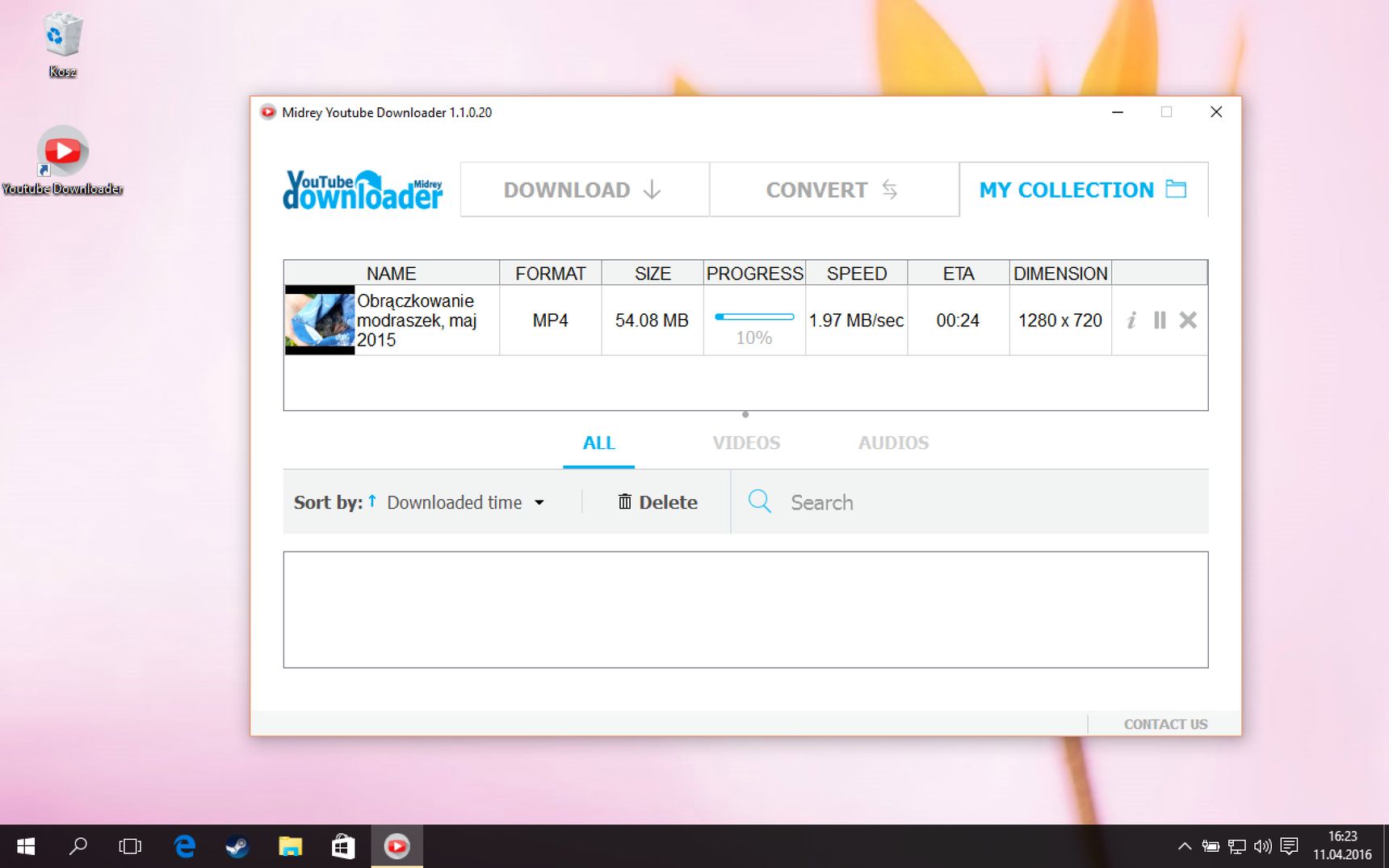The width and height of the screenshot is (1389, 868).
Task: Click the video thumbnail in download list
Action: click(x=320, y=320)
